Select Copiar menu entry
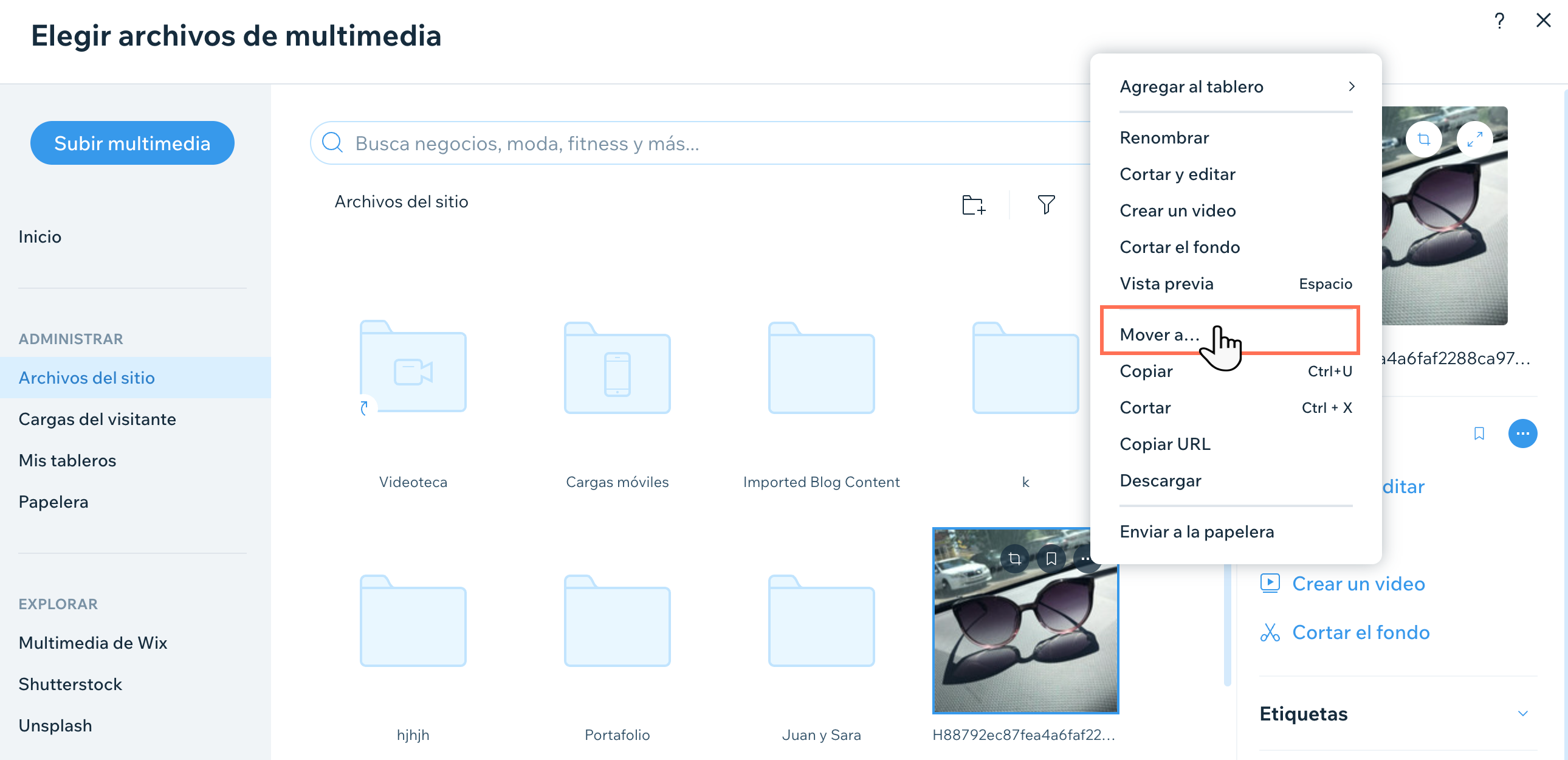The height and width of the screenshot is (760, 1568). click(1235, 371)
